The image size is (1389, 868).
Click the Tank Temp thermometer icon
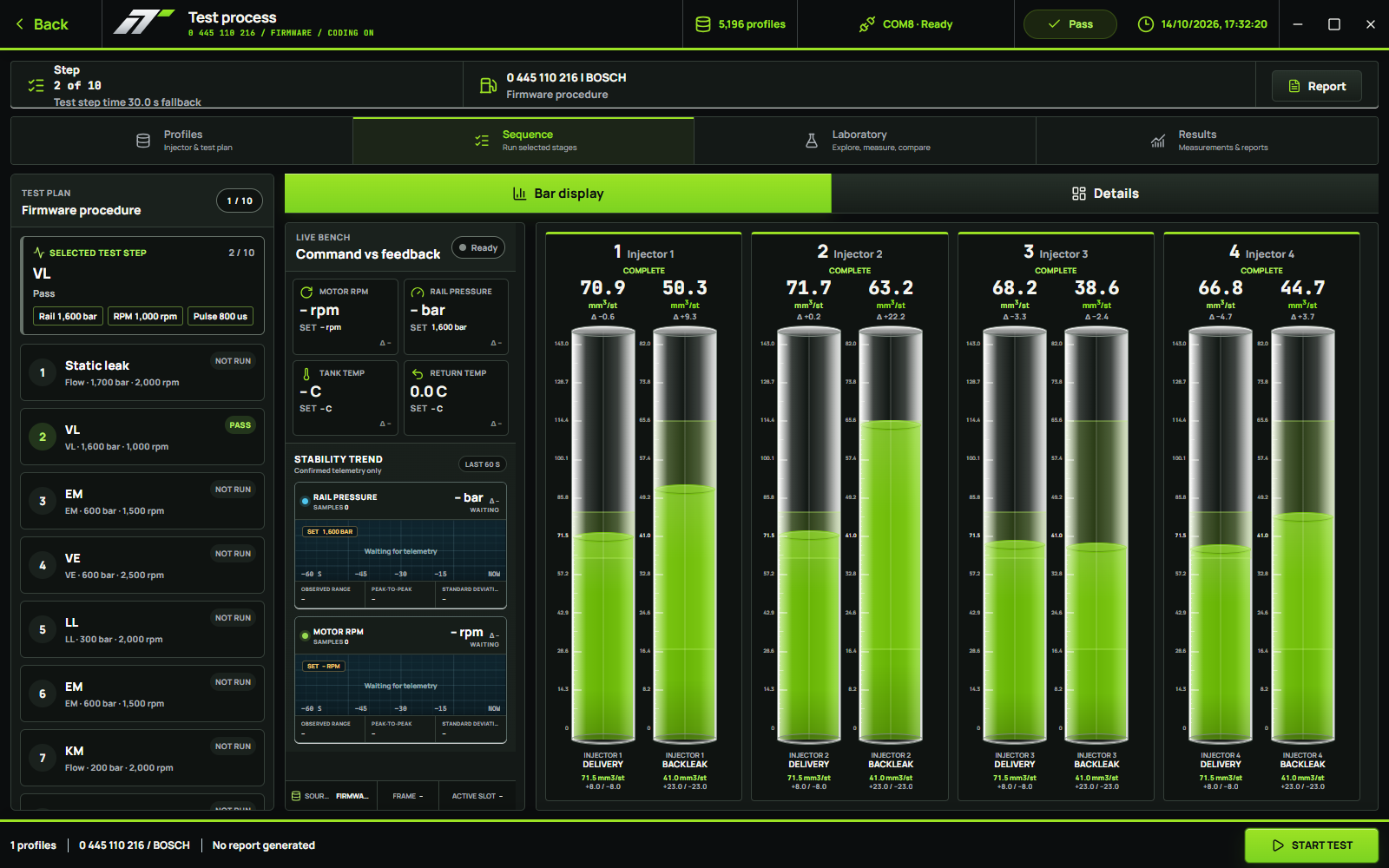[306, 373]
